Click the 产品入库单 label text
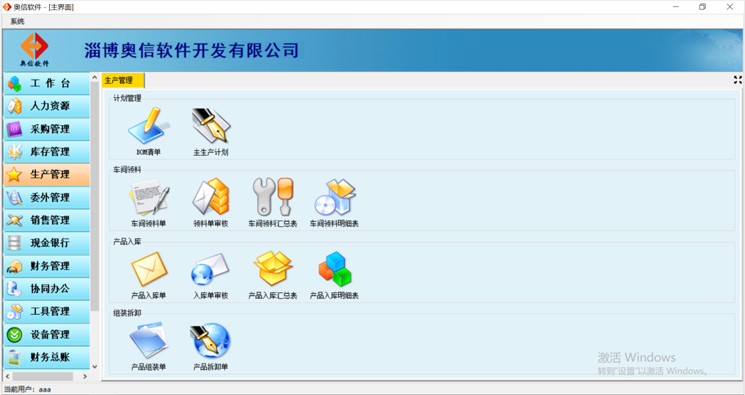 click(x=149, y=296)
